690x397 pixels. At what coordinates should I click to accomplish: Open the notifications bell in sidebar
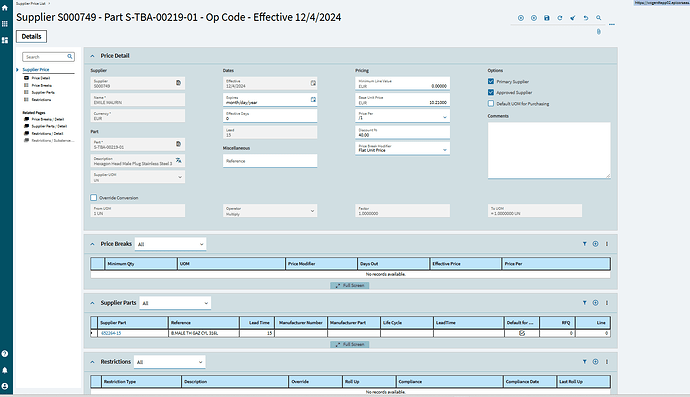(5, 370)
